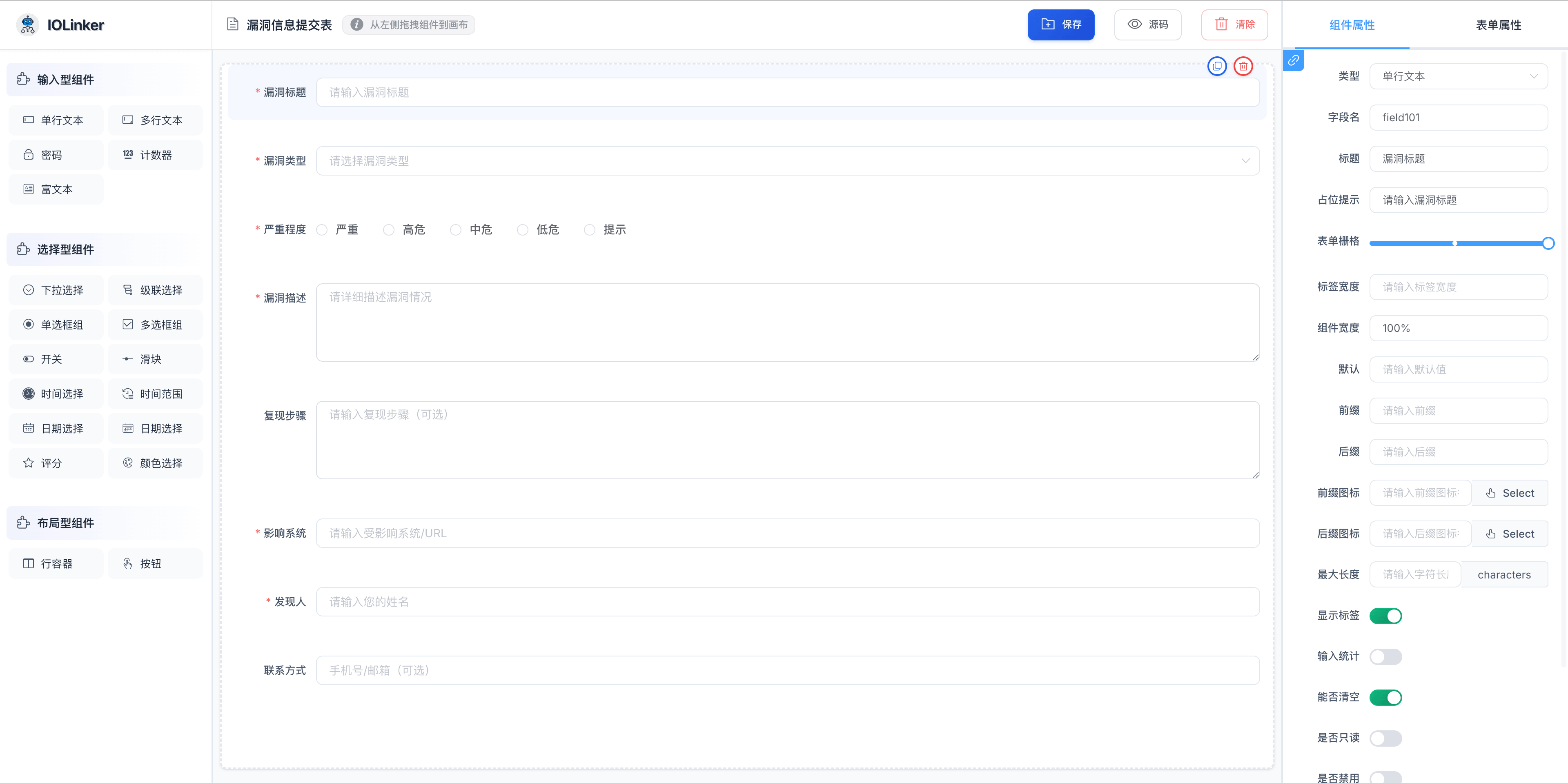Select 中危 severity radio option
Viewport: 1568px width, 783px height.
tap(472, 229)
